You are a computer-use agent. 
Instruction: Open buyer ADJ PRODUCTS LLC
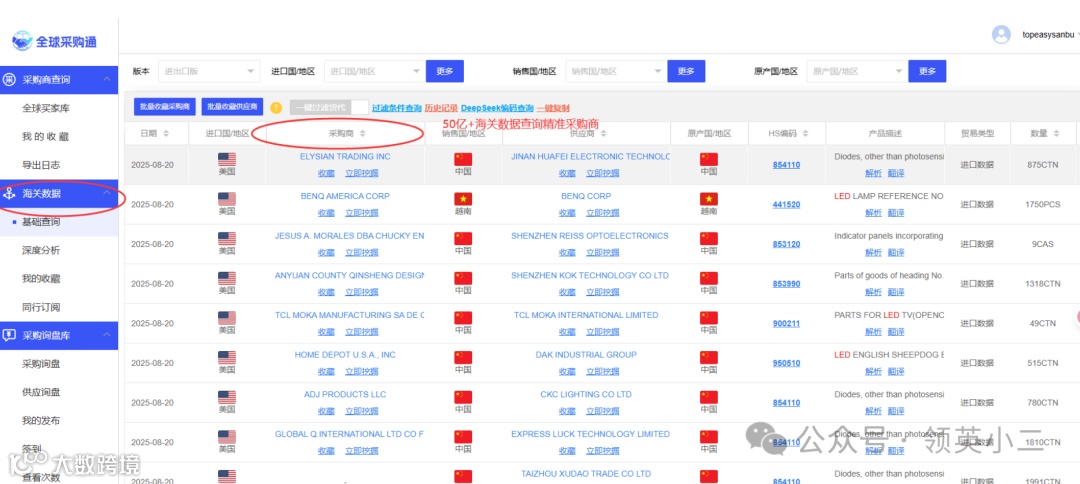(345, 395)
